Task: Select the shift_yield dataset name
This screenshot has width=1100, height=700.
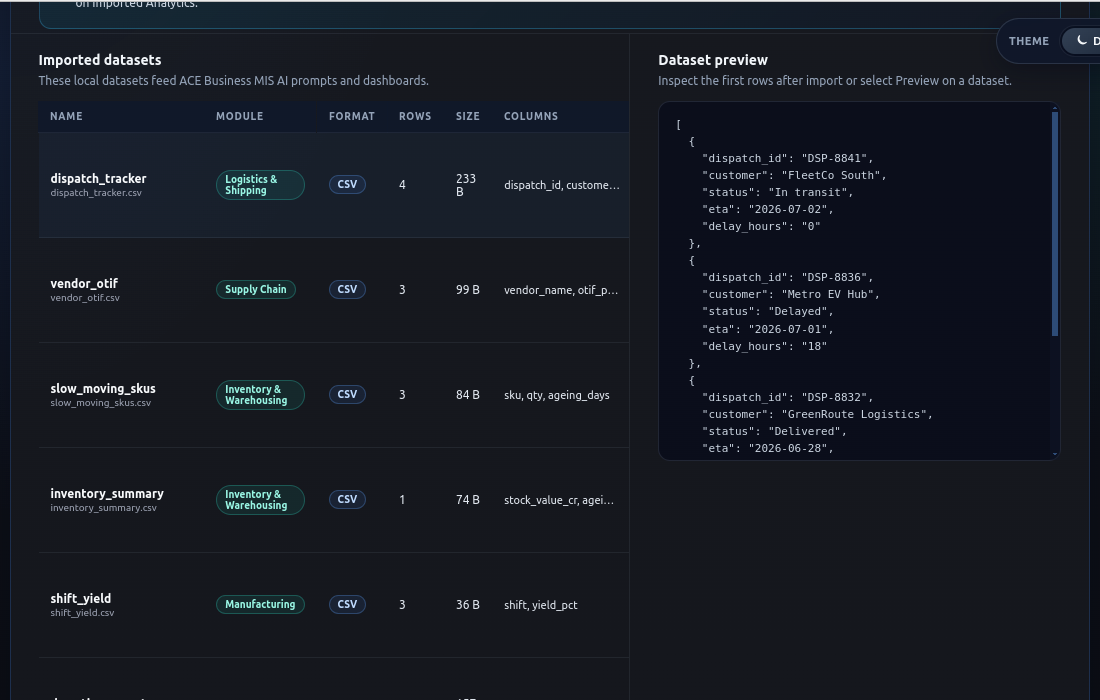Action: point(81,598)
